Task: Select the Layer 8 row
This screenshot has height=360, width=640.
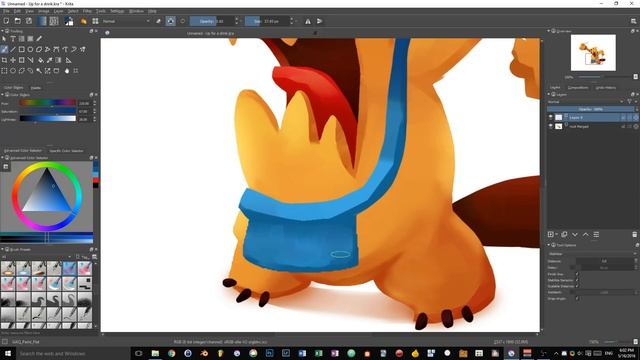Action: (x=593, y=117)
